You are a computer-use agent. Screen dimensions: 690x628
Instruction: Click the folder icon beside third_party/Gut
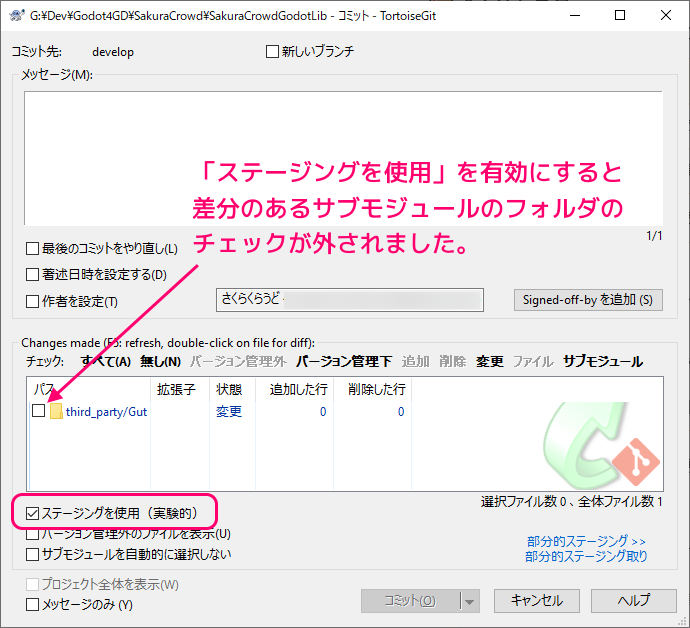[56, 412]
